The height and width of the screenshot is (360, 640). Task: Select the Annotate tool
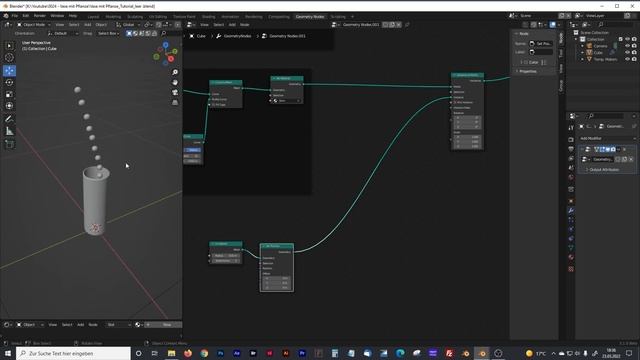(x=9, y=119)
